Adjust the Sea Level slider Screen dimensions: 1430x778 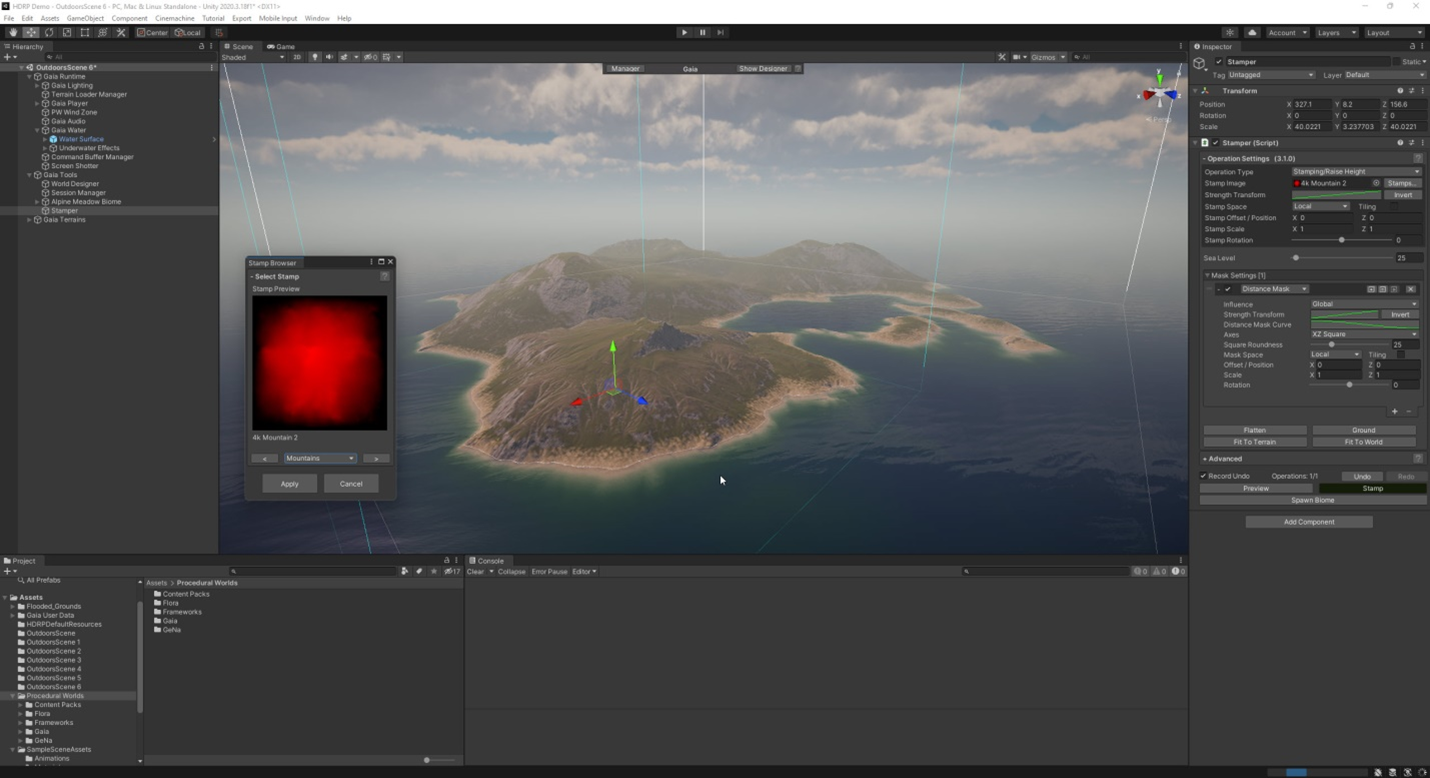click(1296, 258)
